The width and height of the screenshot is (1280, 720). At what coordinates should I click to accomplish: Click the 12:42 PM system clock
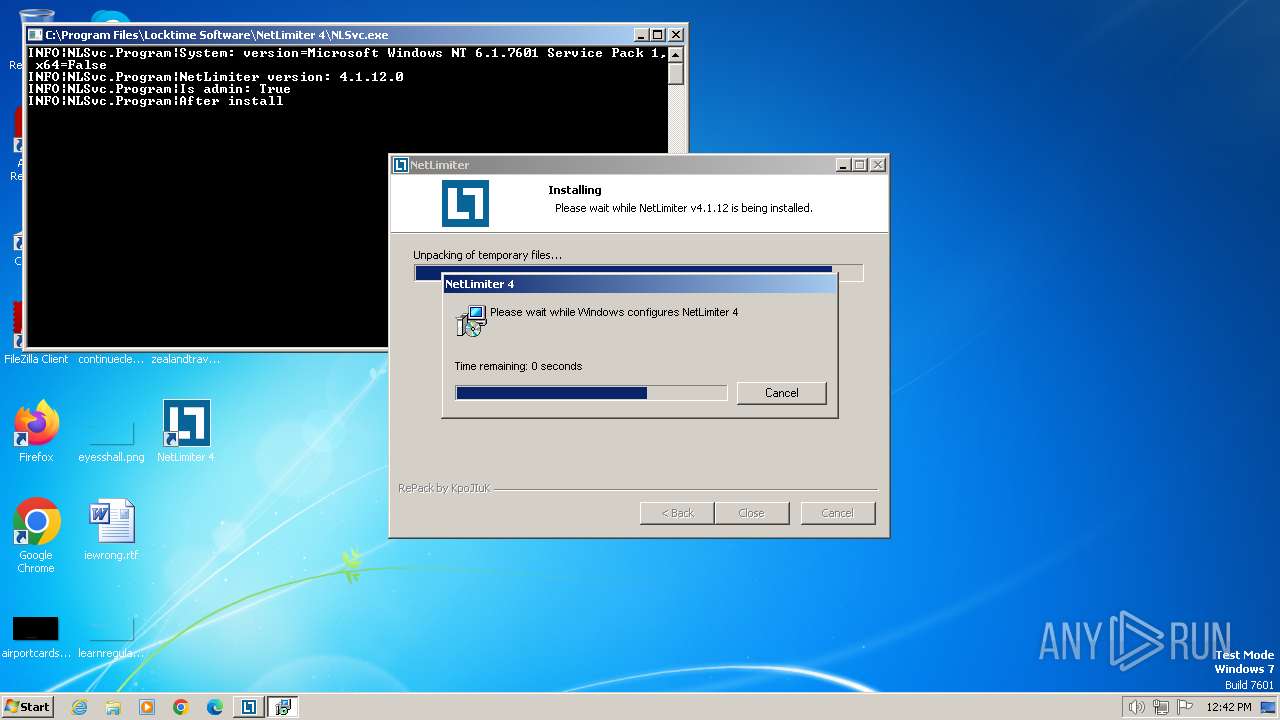[1229, 707]
